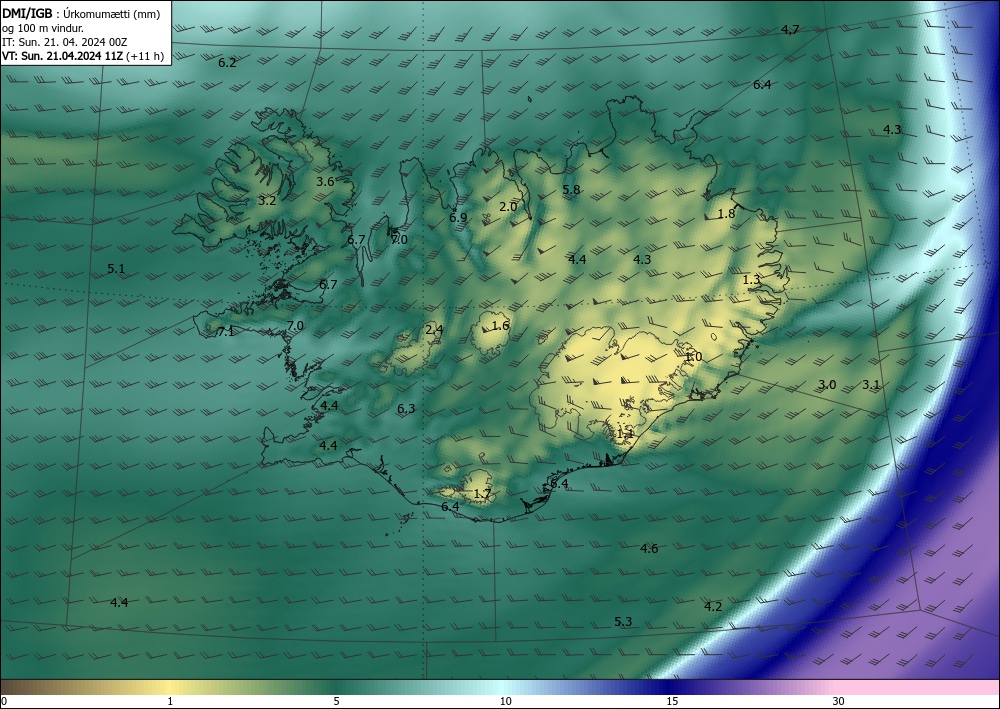Click the 1.0 value on Vatnajökull
The height and width of the screenshot is (709, 1000).
pos(693,356)
